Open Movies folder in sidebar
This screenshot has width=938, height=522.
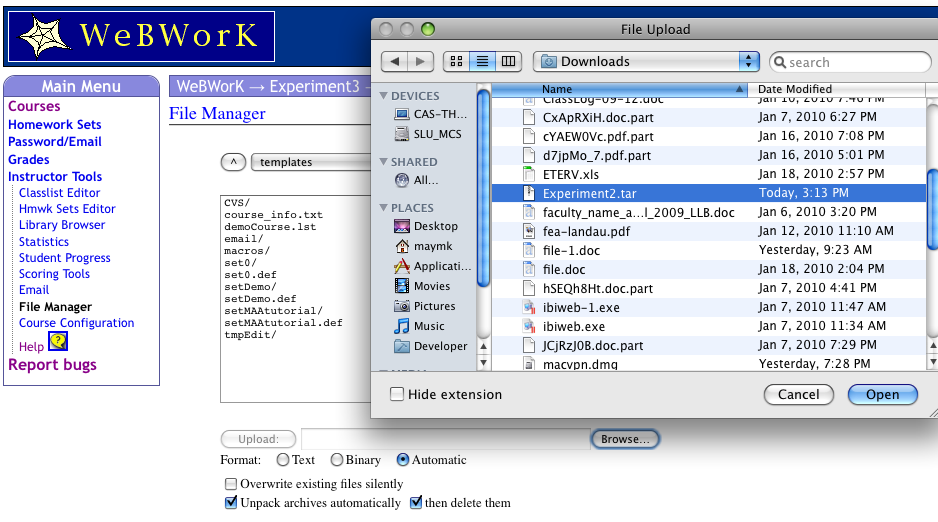point(422,286)
